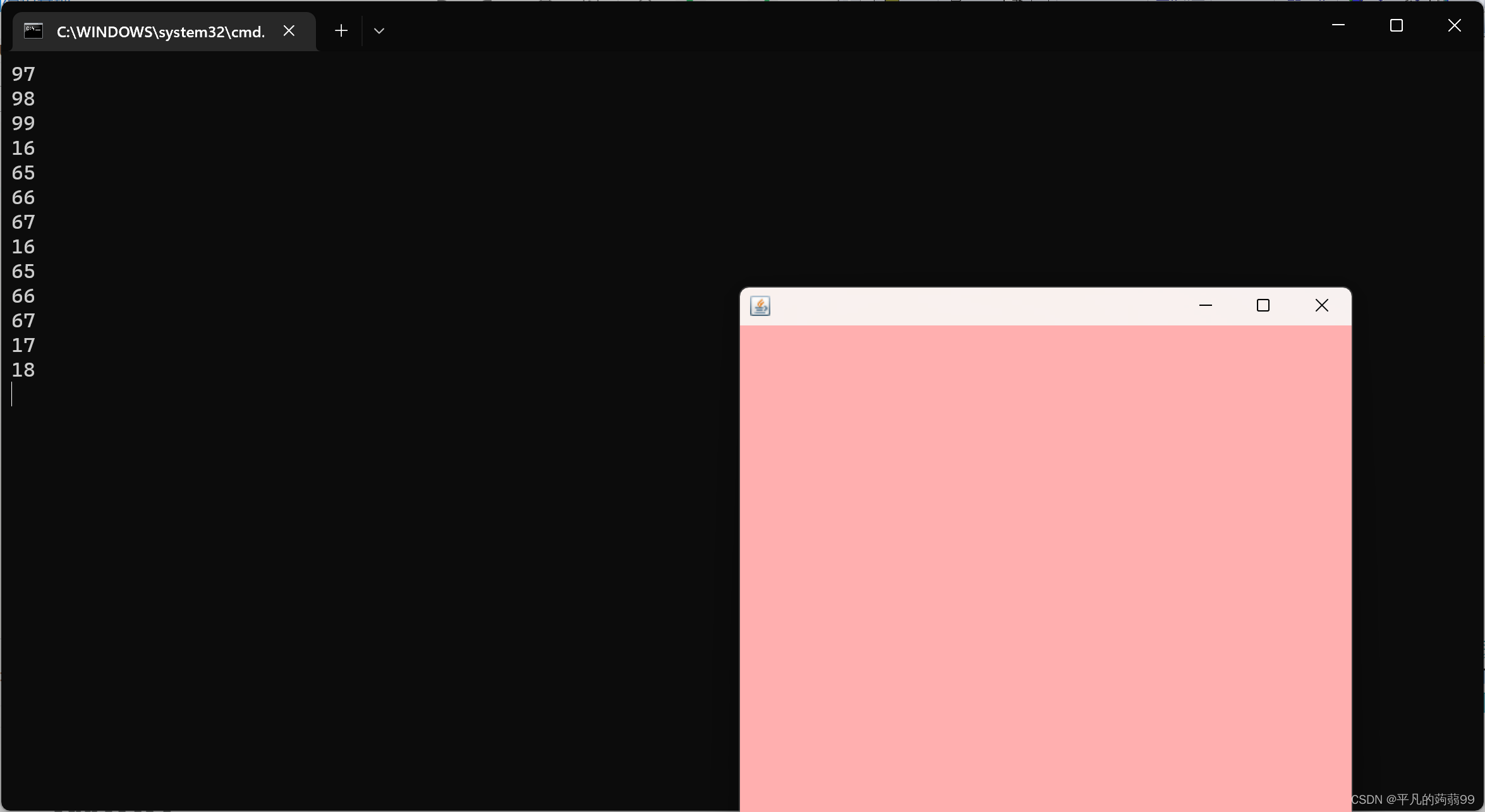Image resolution: width=1485 pixels, height=812 pixels.
Task: Close the terminal window
Action: click(1454, 25)
